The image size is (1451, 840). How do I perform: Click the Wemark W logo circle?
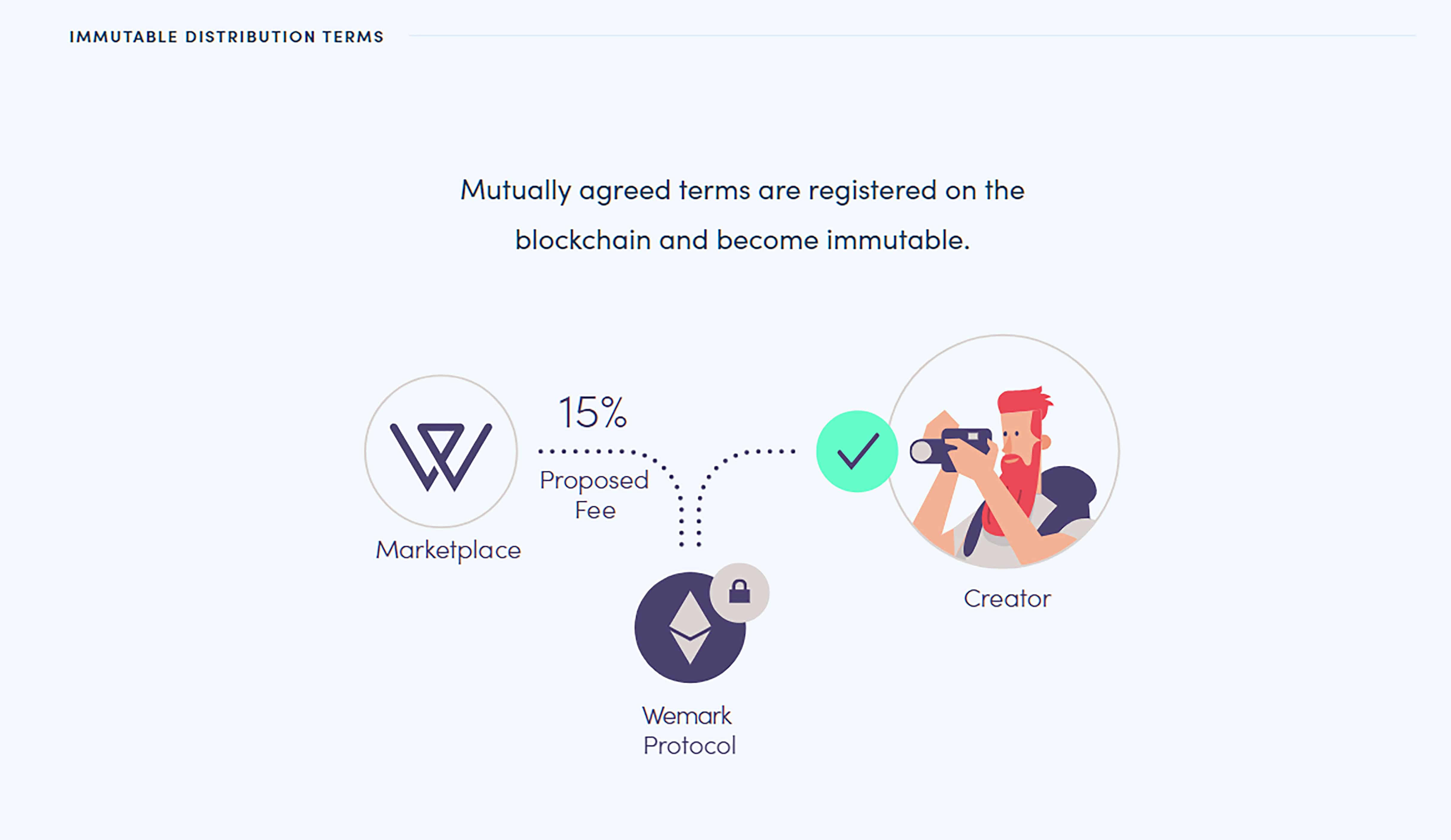(x=441, y=451)
